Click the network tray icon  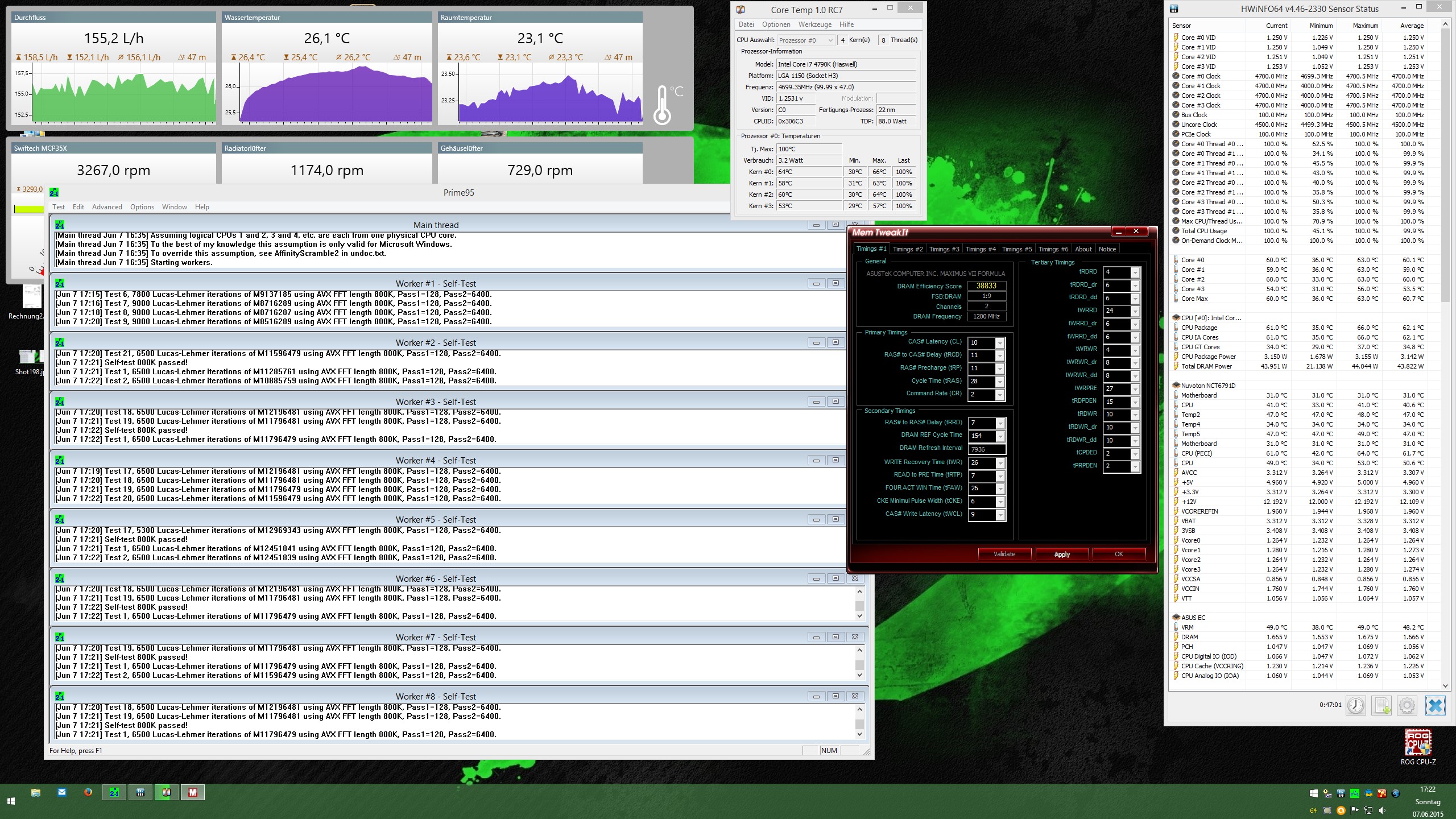click(x=1368, y=810)
